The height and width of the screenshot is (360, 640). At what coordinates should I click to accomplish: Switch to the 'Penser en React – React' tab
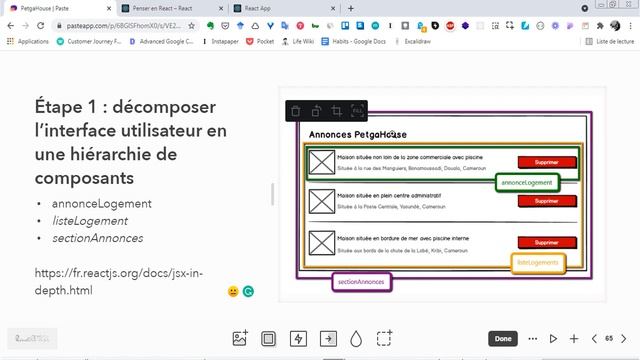pyautogui.click(x=172, y=8)
